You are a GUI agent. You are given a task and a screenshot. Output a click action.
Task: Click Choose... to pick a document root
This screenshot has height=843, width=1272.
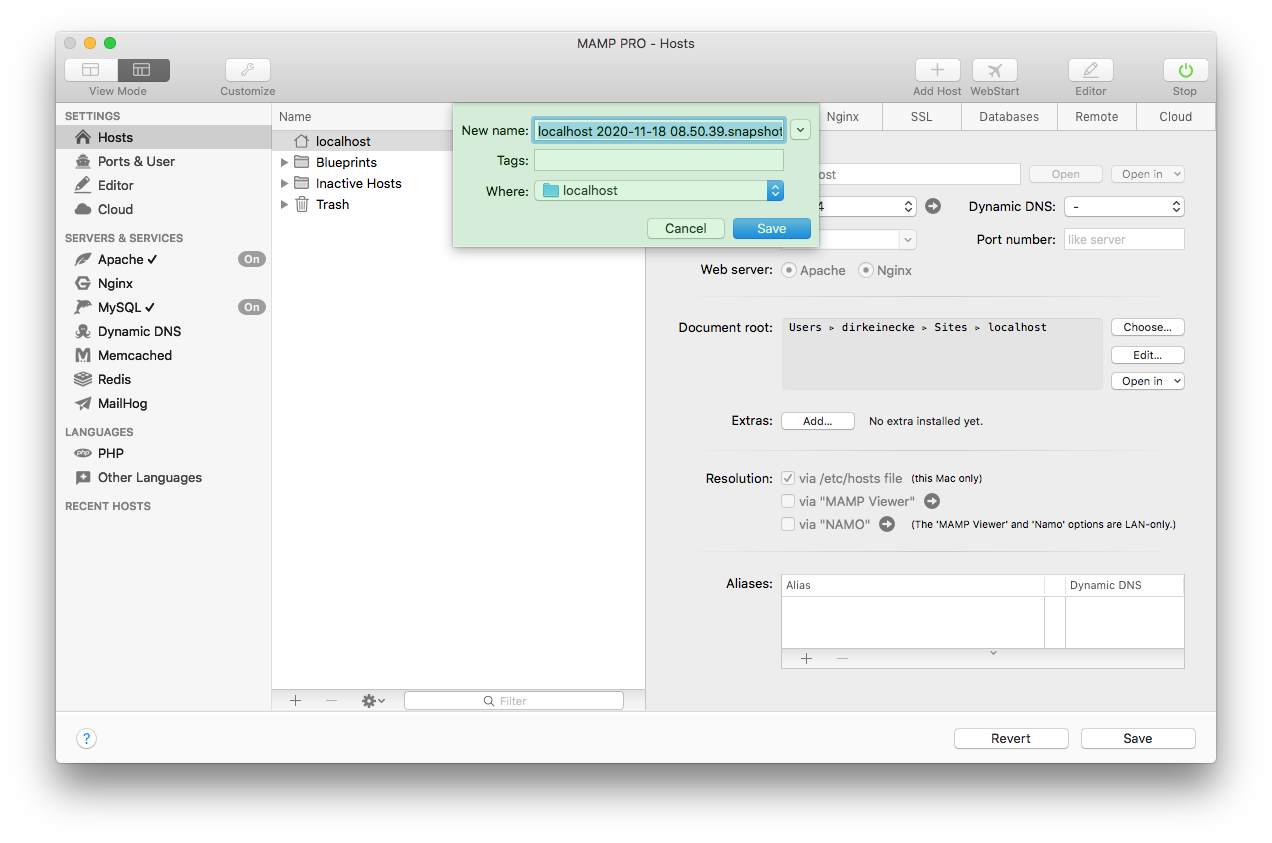[1147, 327]
